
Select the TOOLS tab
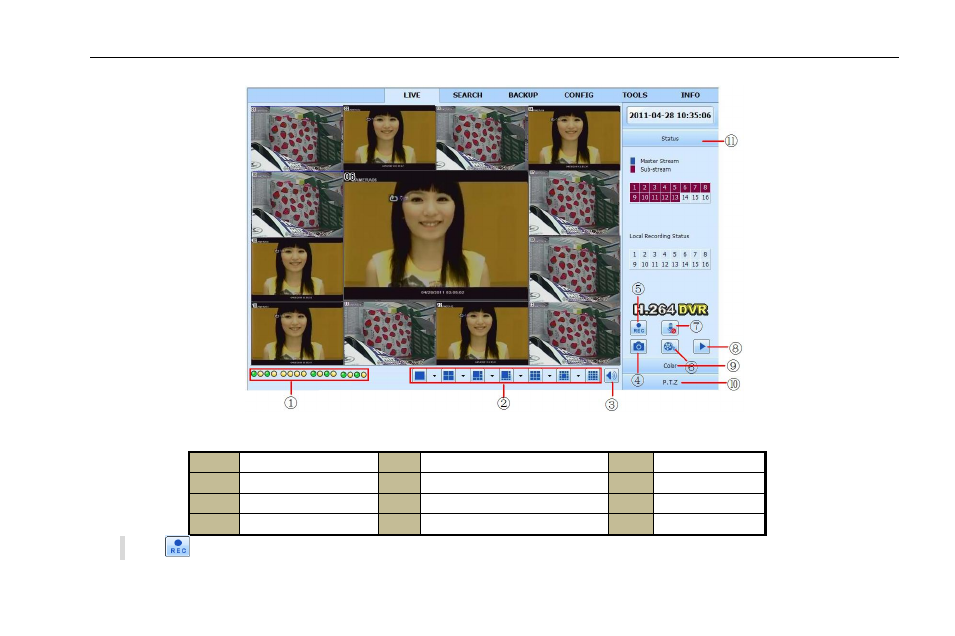pyautogui.click(x=635, y=95)
